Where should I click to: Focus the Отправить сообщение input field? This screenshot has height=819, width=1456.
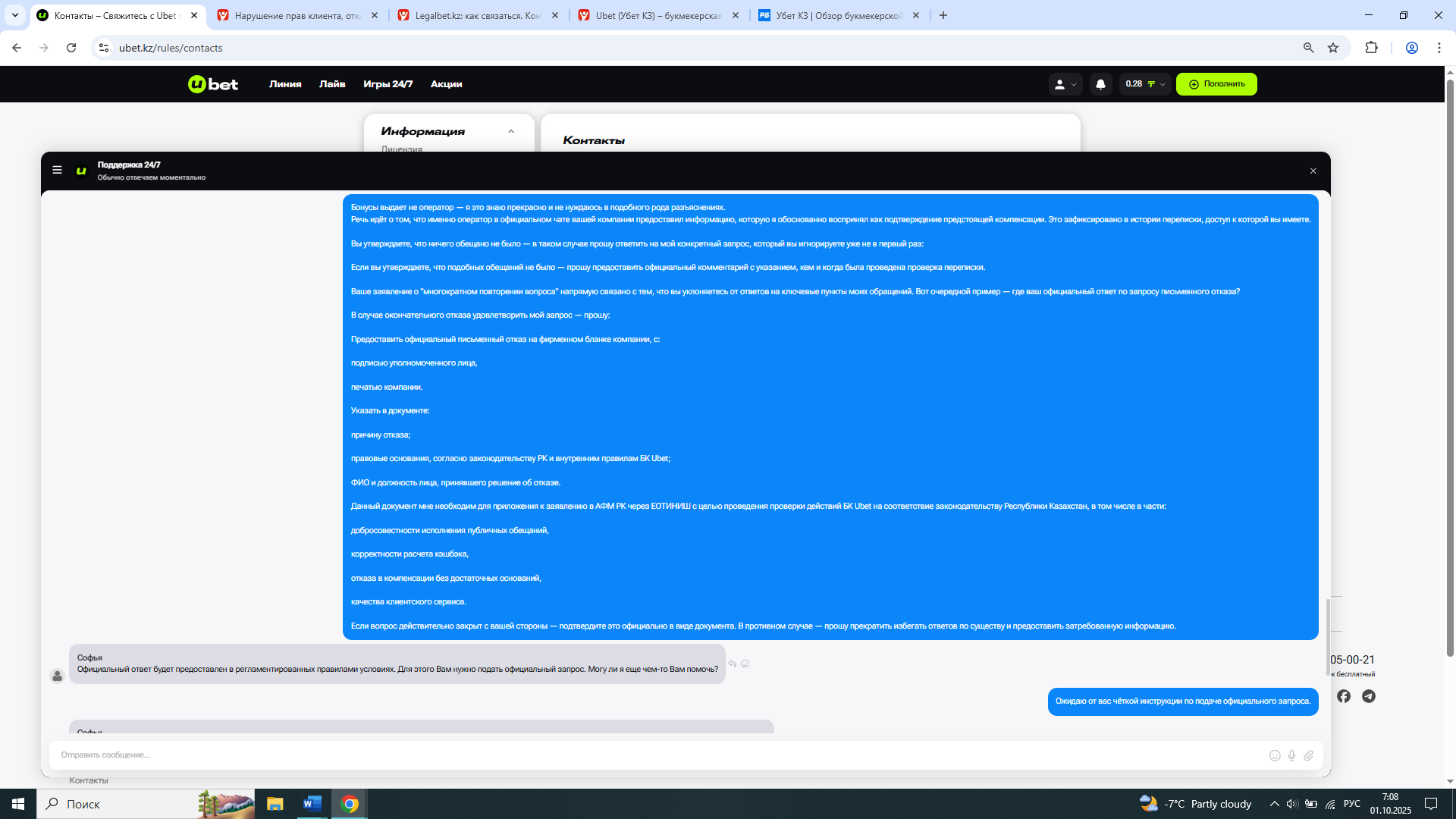tap(652, 755)
